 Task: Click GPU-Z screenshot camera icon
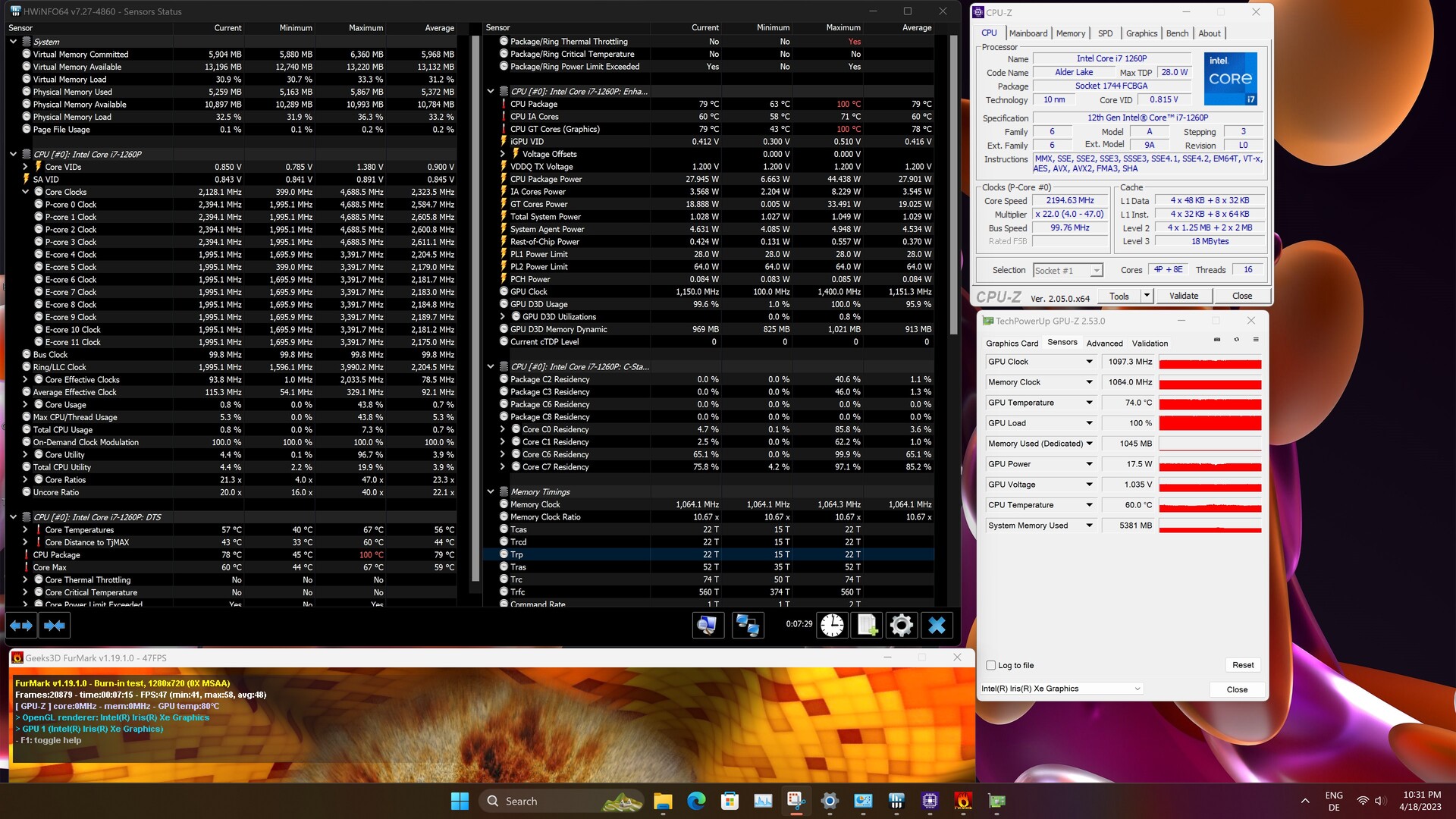[x=1217, y=340]
